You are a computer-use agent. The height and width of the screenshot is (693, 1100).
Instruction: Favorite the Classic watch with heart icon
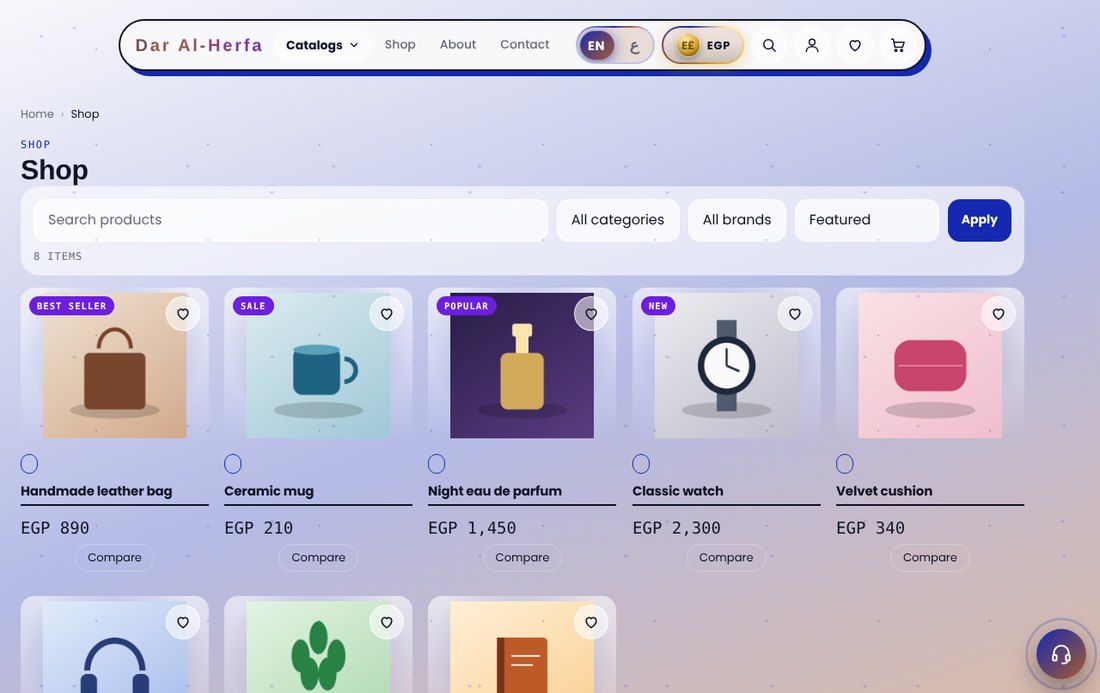coord(795,314)
